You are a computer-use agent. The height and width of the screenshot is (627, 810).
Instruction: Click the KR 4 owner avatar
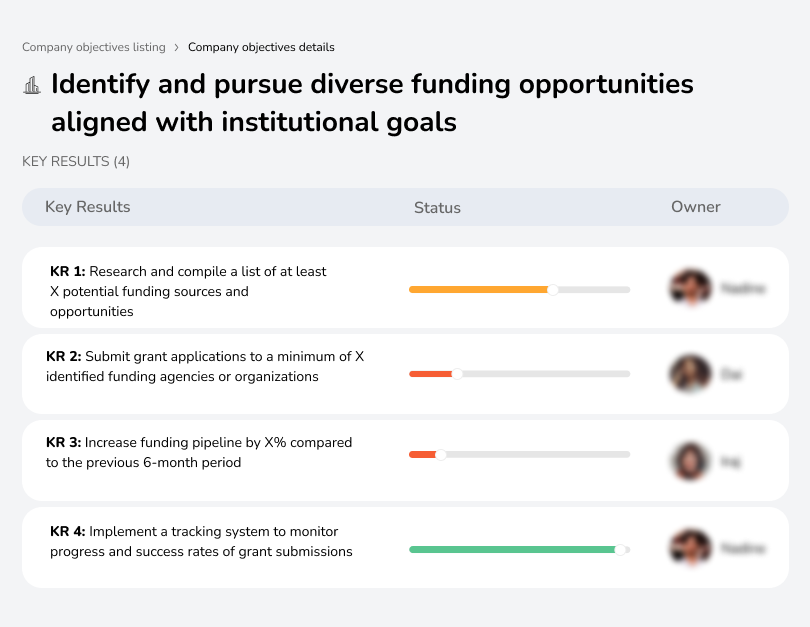click(690, 548)
